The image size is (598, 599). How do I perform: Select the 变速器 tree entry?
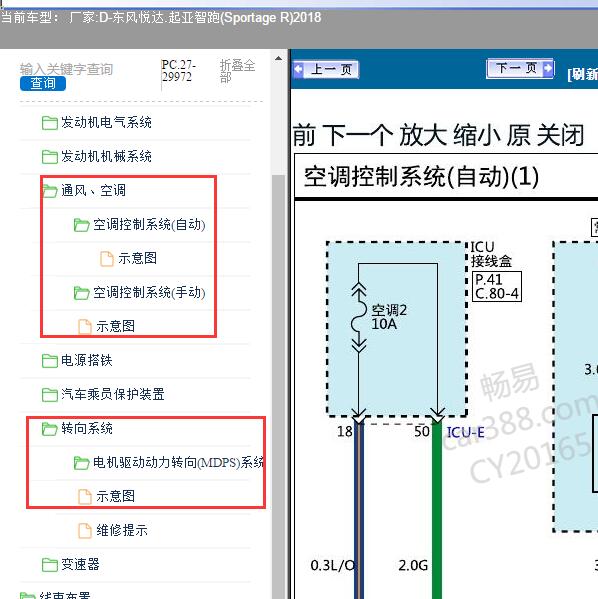[x=80, y=564]
